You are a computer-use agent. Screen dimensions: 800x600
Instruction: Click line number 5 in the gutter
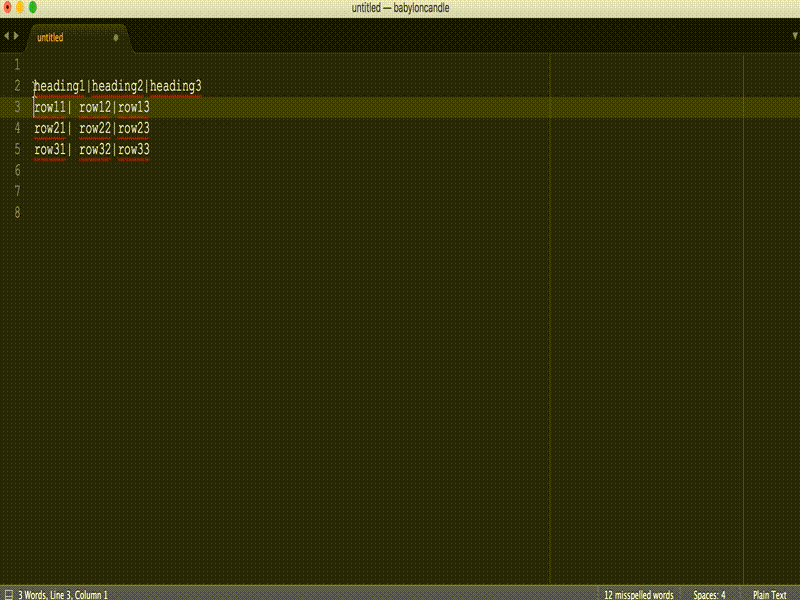(17, 149)
